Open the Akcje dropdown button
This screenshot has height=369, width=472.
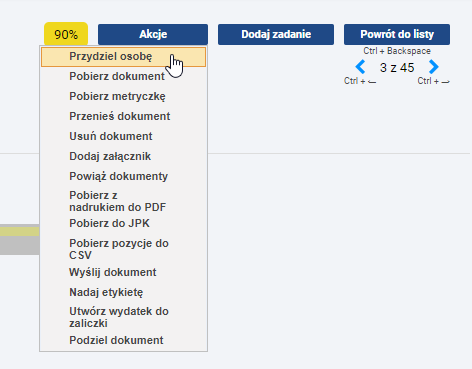153,34
